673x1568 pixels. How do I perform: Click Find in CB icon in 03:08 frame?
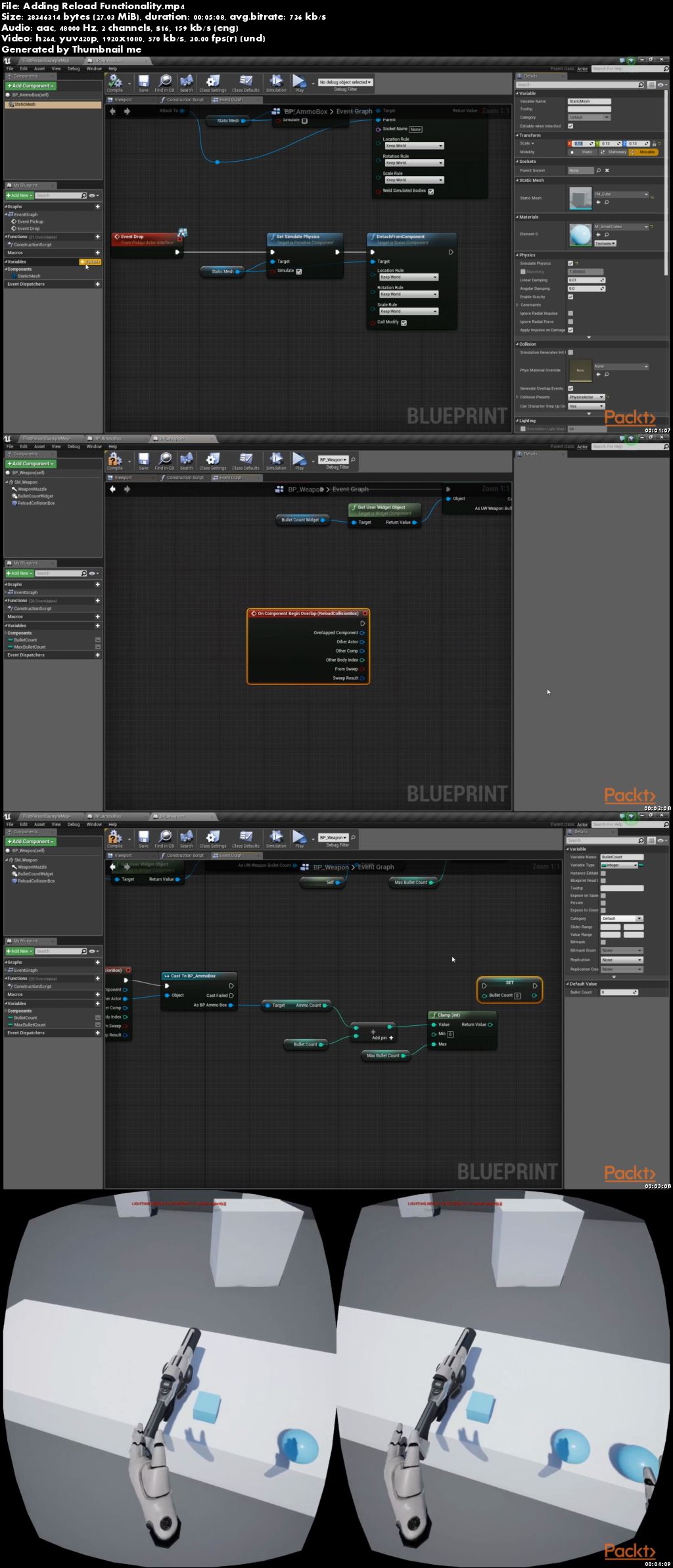click(x=165, y=837)
